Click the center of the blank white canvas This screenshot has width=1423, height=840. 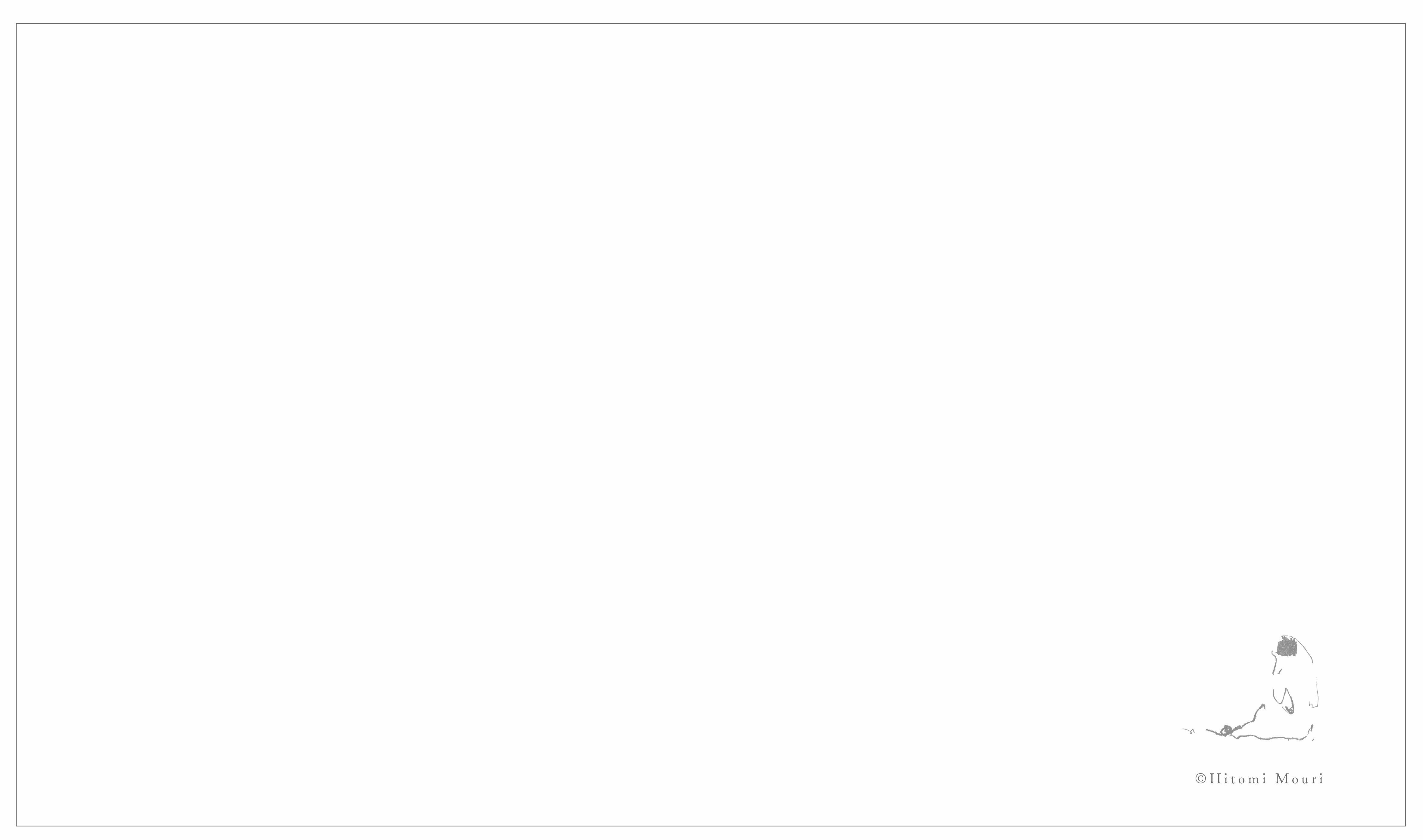click(x=711, y=425)
